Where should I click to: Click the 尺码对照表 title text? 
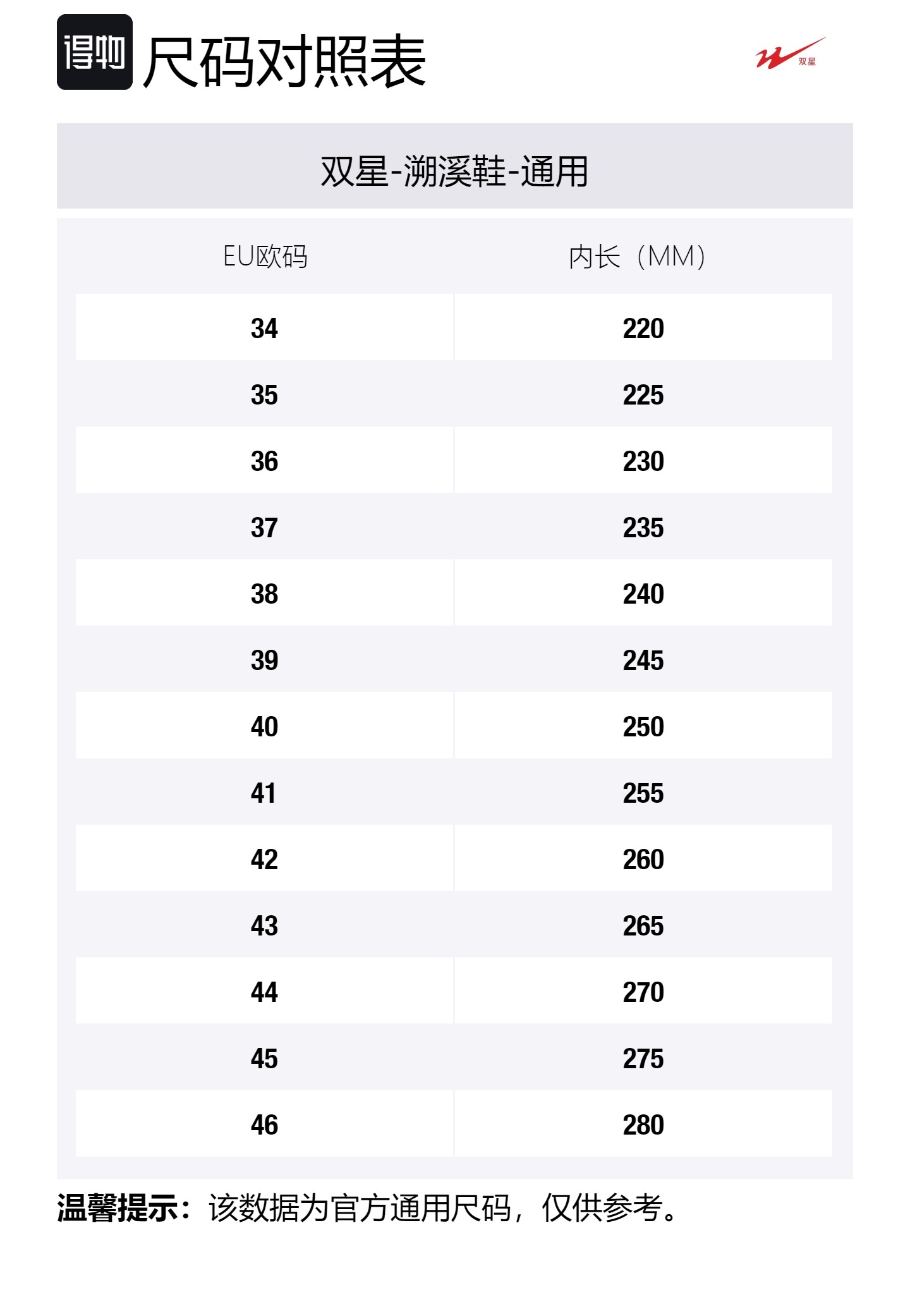pyautogui.click(x=284, y=61)
